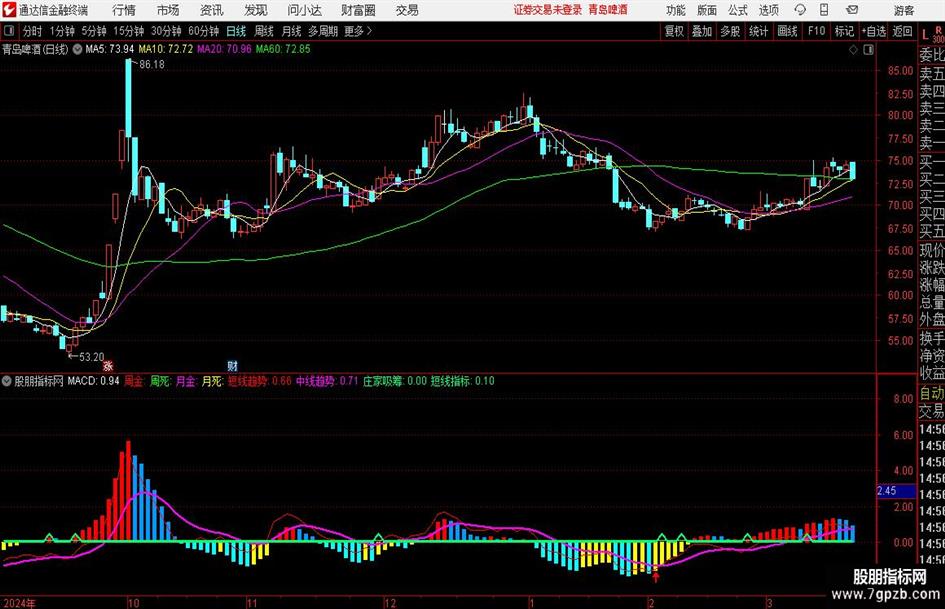Open the 功能 menu
The height and width of the screenshot is (609, 945).
pos(676,10)
